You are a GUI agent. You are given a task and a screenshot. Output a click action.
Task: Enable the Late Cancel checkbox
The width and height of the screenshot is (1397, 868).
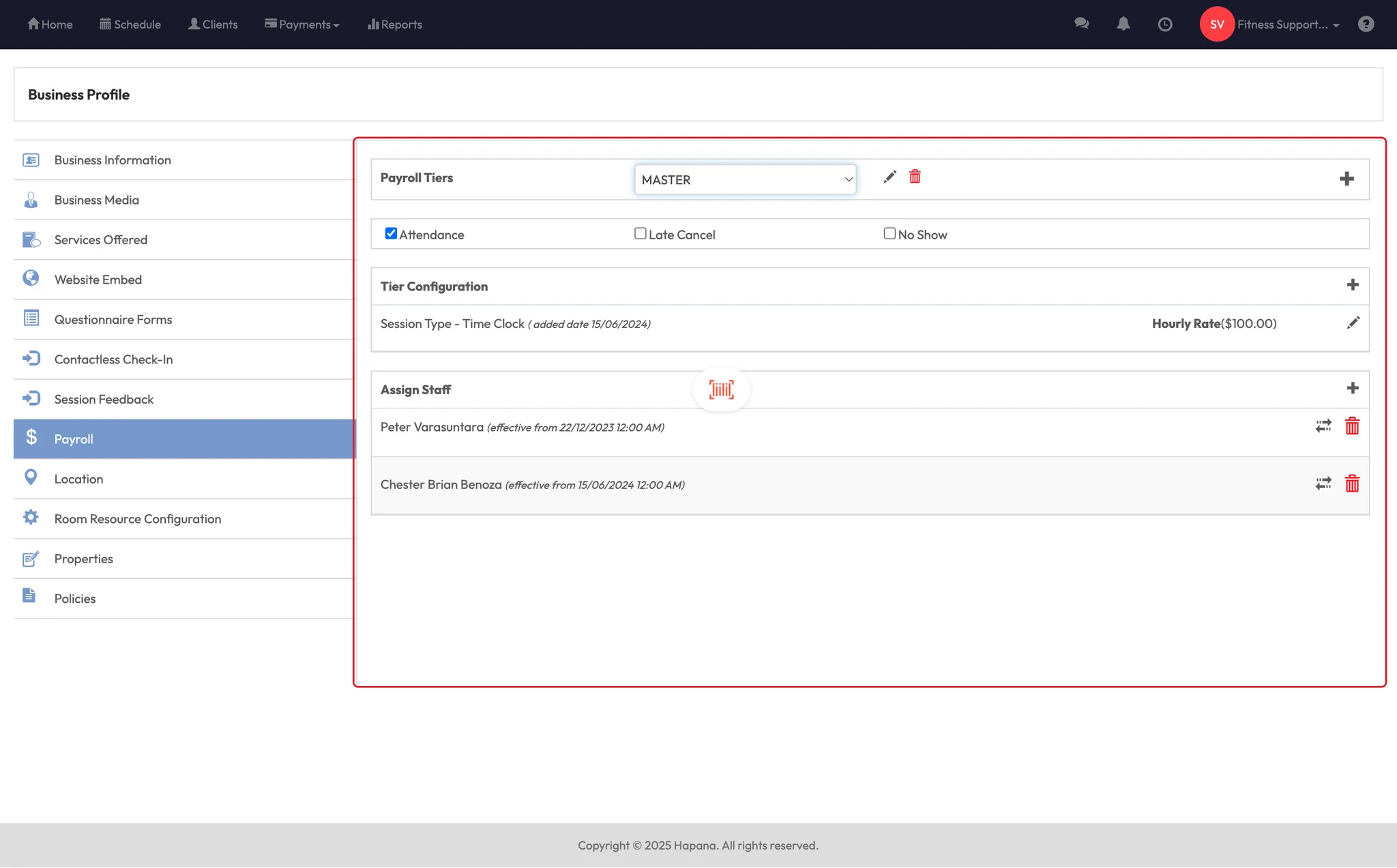click(x=640, y=234)
